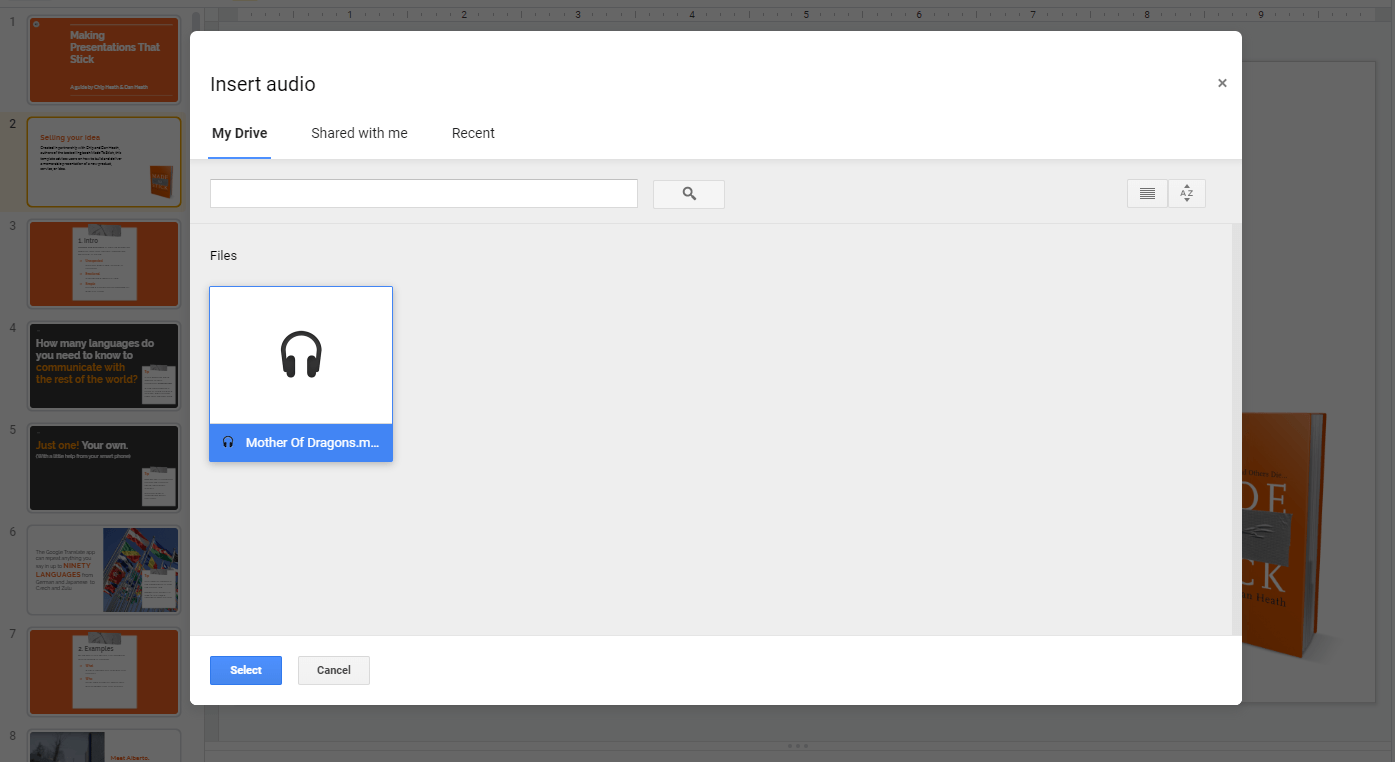
Task: Click the file search input field
Action: click(423, 193)
